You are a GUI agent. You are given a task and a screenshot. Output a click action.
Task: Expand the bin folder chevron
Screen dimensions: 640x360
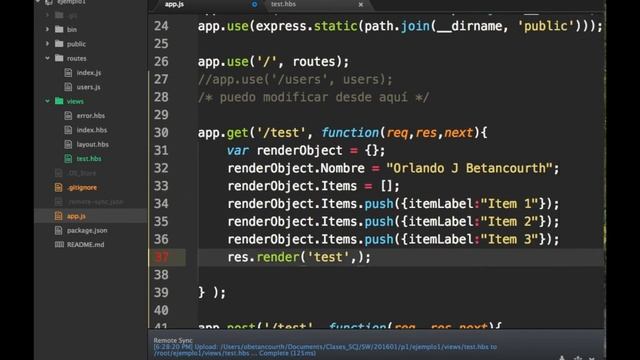47,29
